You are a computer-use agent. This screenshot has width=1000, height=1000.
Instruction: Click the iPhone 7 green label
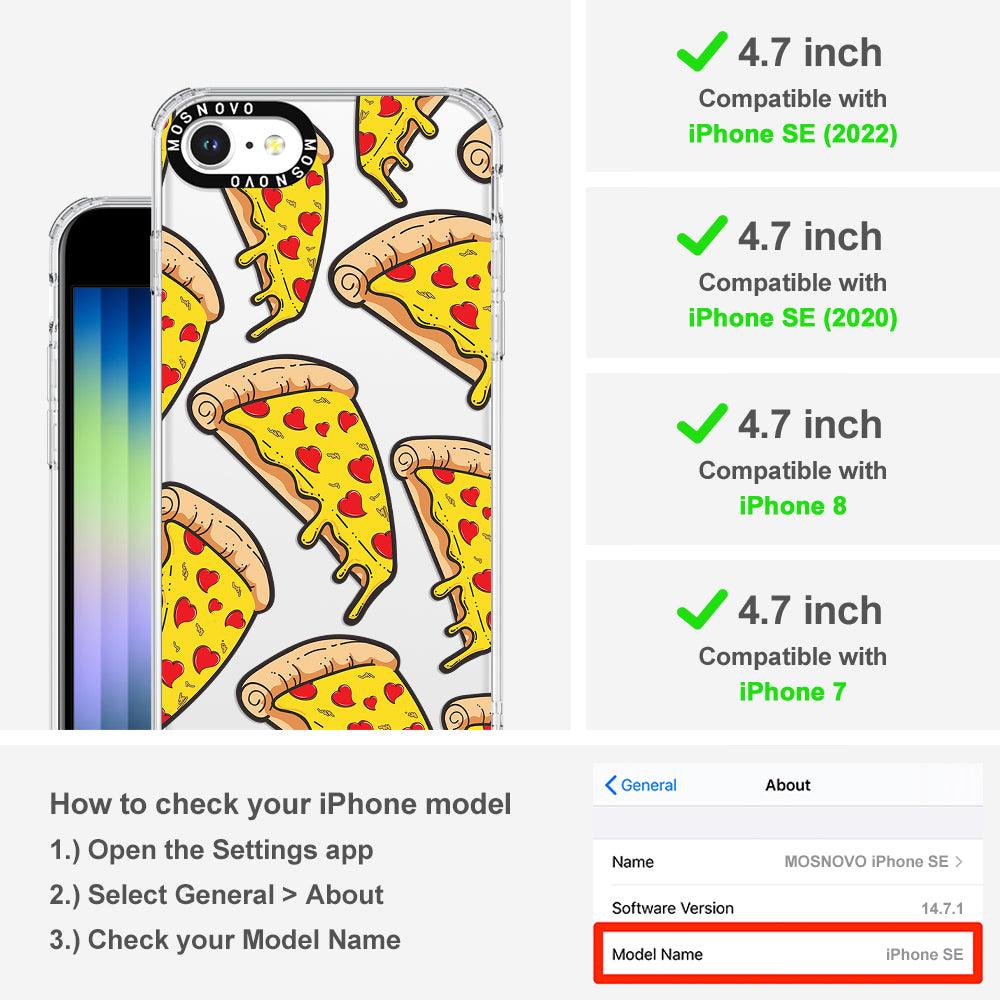pyautogui.click(x=793, y=691)
